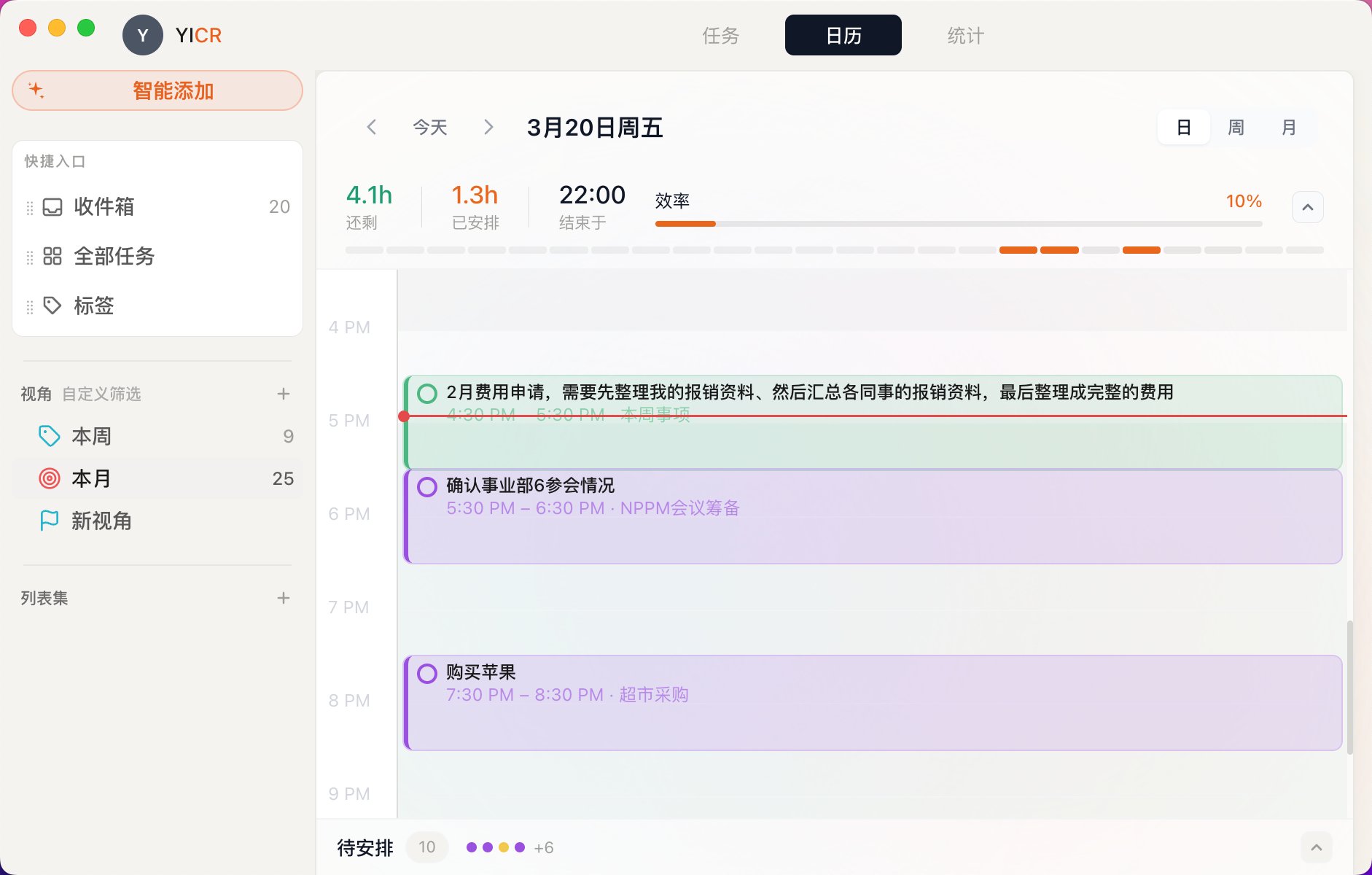The width and height of the screenshot is (1372, 875).
Task: Switch to the 任务 tab
Action: click(x=720, y=34)
